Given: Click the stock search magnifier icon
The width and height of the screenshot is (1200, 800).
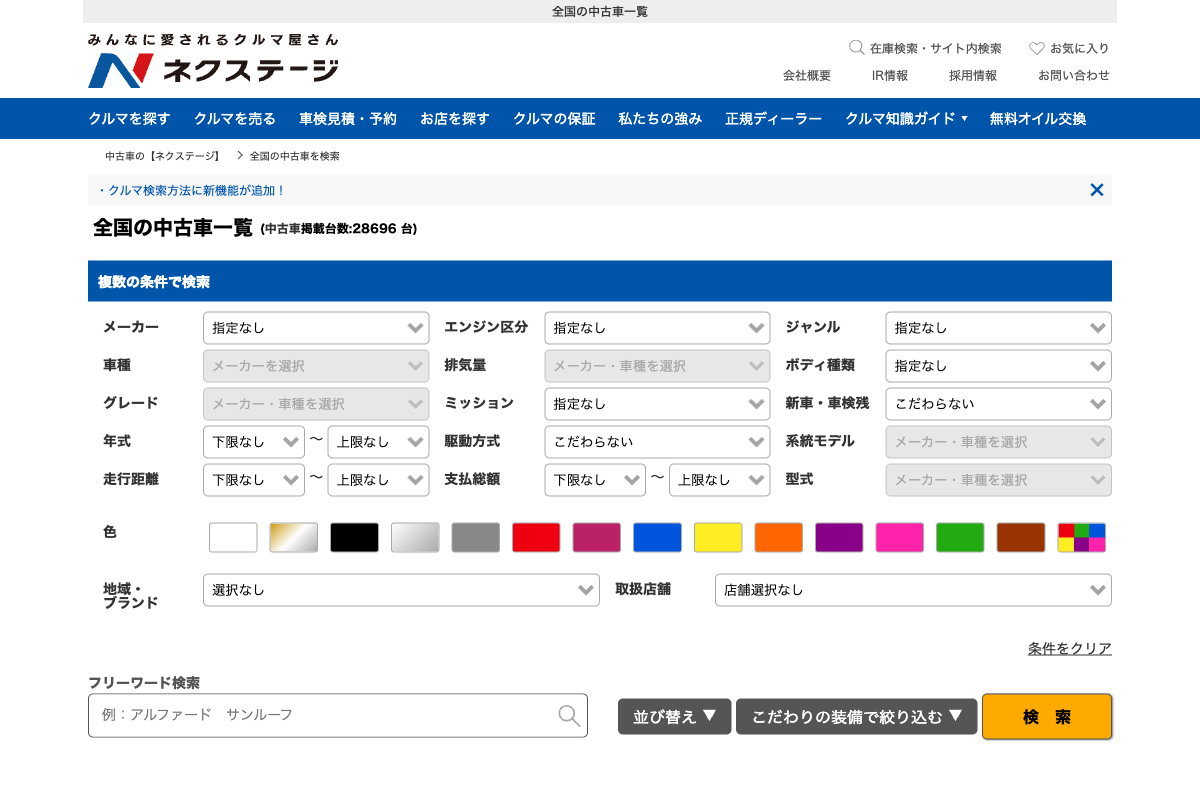Looking at the screenshot, I should [856, 47].
